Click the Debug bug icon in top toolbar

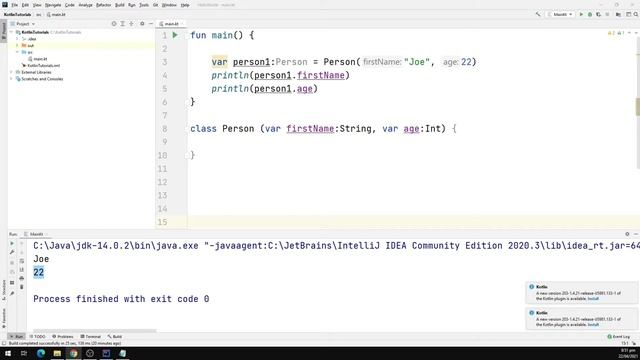pyautogui.click(x=590, y=14)
